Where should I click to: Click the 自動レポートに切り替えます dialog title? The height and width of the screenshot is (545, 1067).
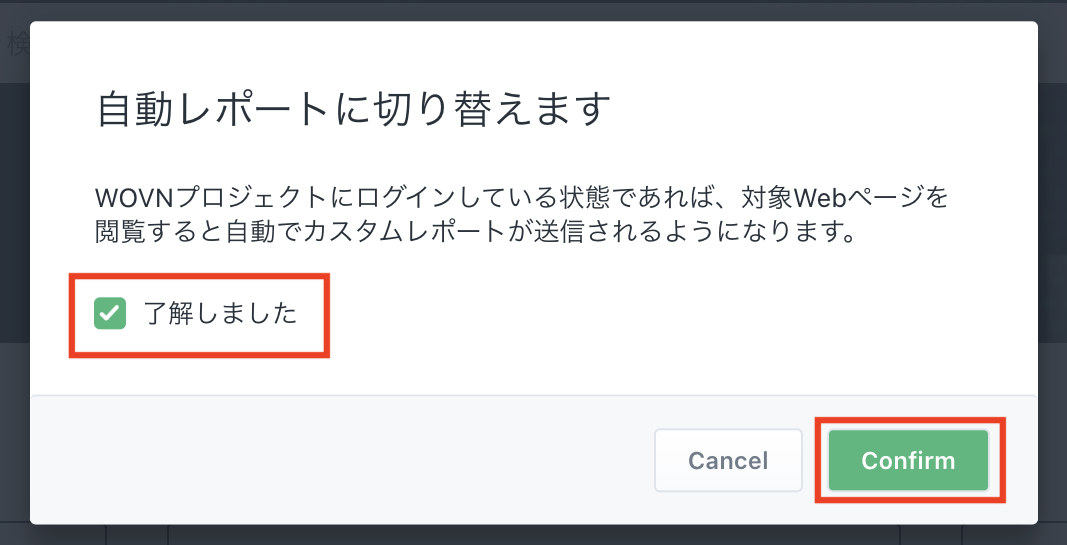point(353,109)
